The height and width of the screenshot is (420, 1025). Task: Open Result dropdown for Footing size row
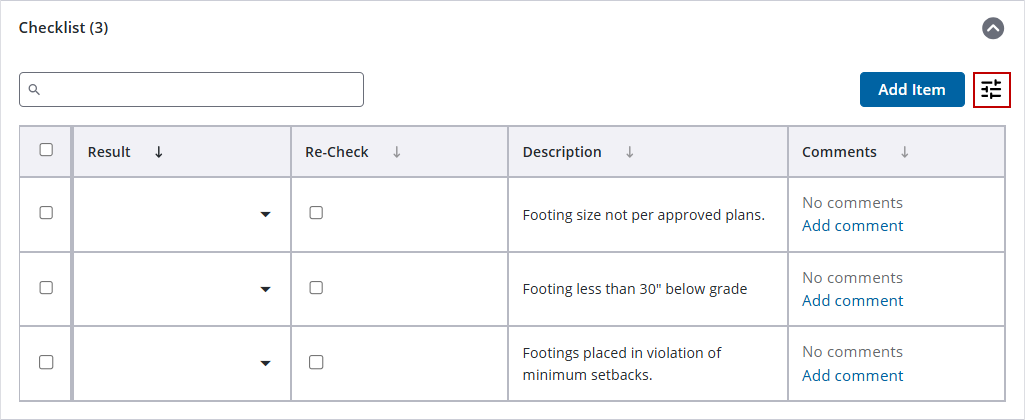pos(265,214)
